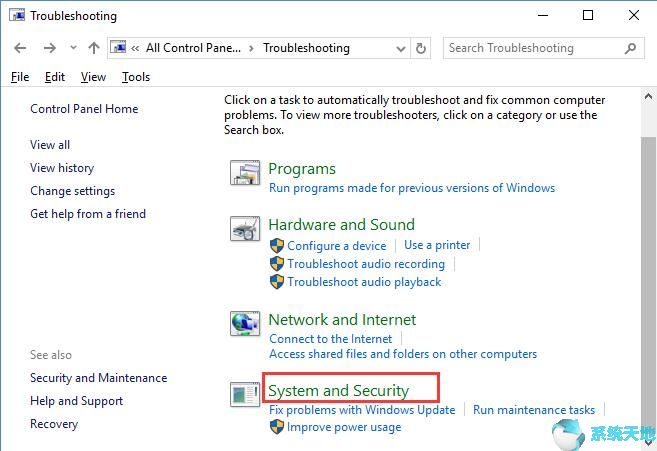
Task: Open Run maintenance tasks
Action: click(534, 410)
